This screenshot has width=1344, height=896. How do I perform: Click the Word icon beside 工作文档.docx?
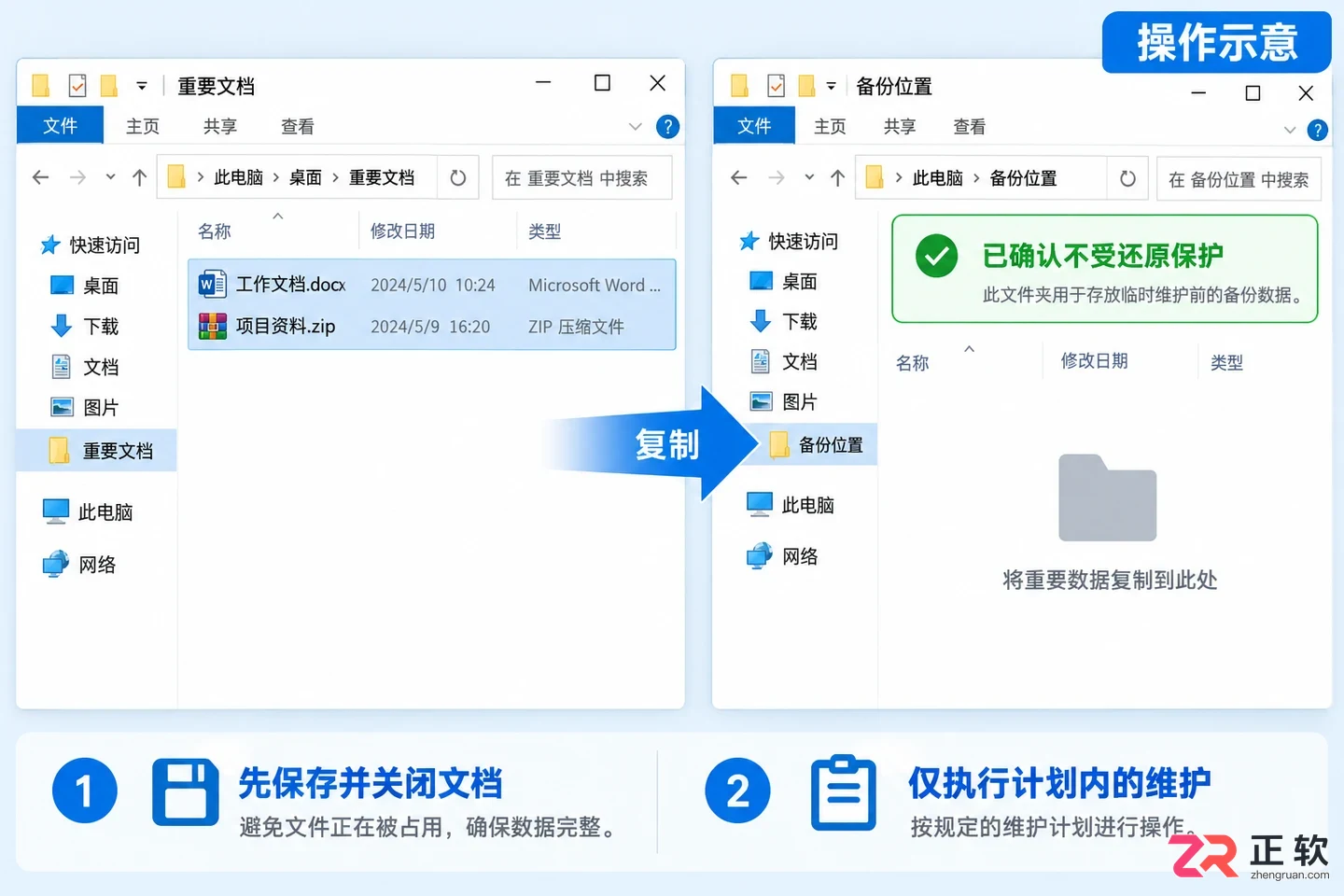click(x=212, y=284)
